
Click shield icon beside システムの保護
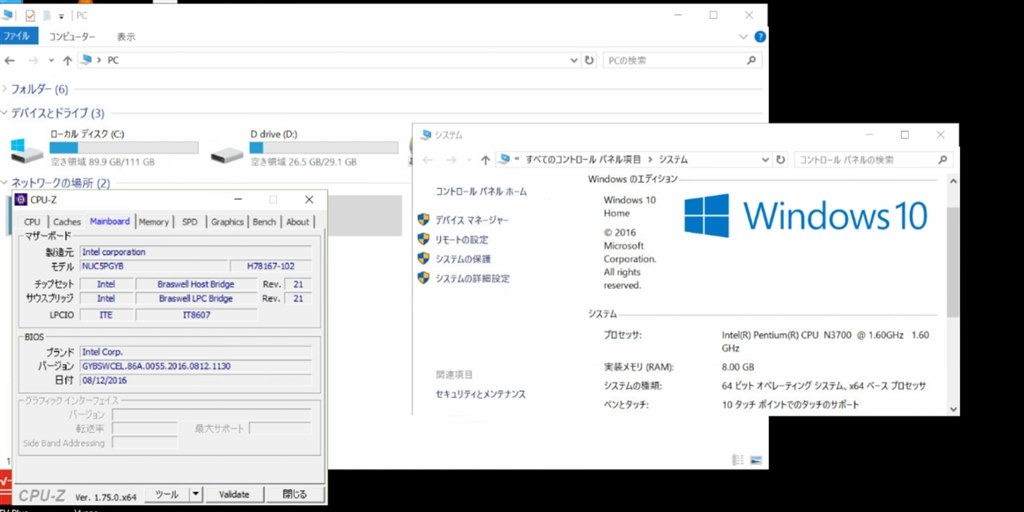424,259
